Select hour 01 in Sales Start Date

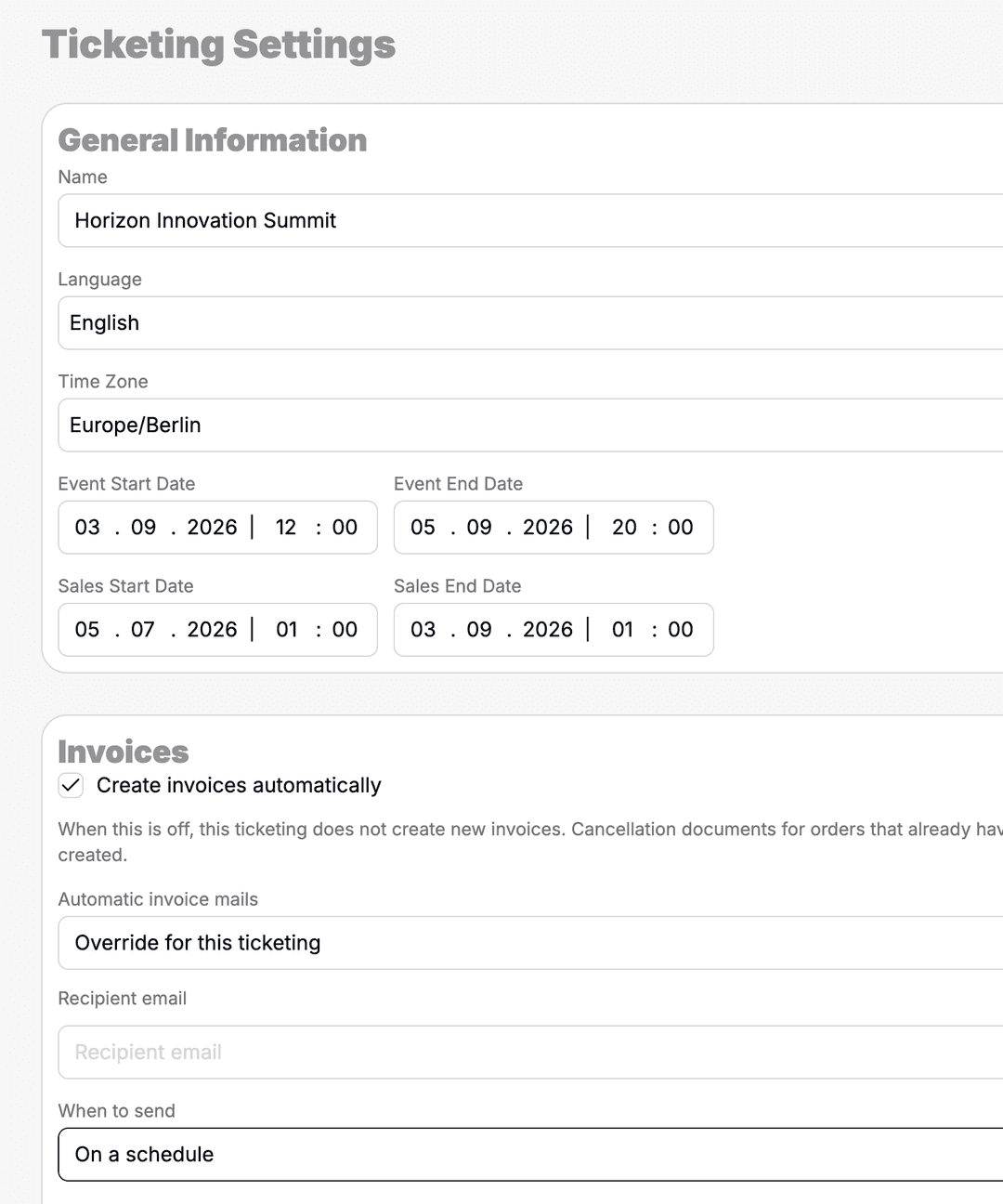pos(287,630)
